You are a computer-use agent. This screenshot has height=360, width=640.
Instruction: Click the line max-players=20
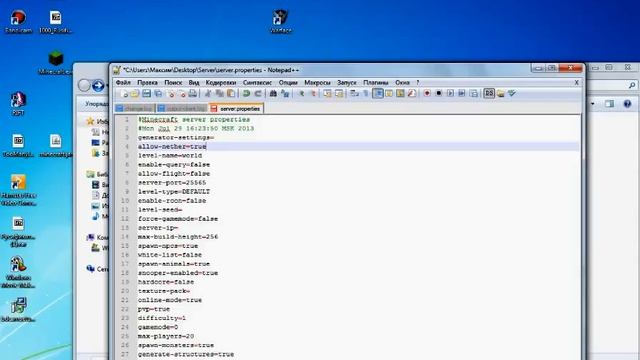point(166,336)
